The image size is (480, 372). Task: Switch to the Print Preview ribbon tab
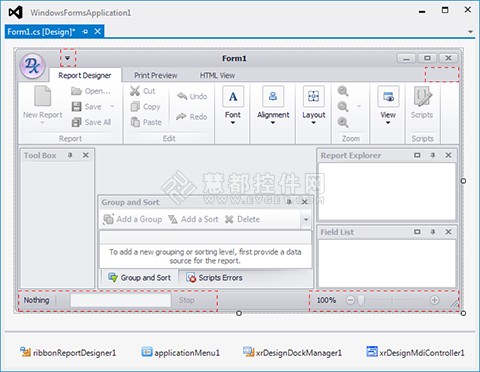pos(156,75)
